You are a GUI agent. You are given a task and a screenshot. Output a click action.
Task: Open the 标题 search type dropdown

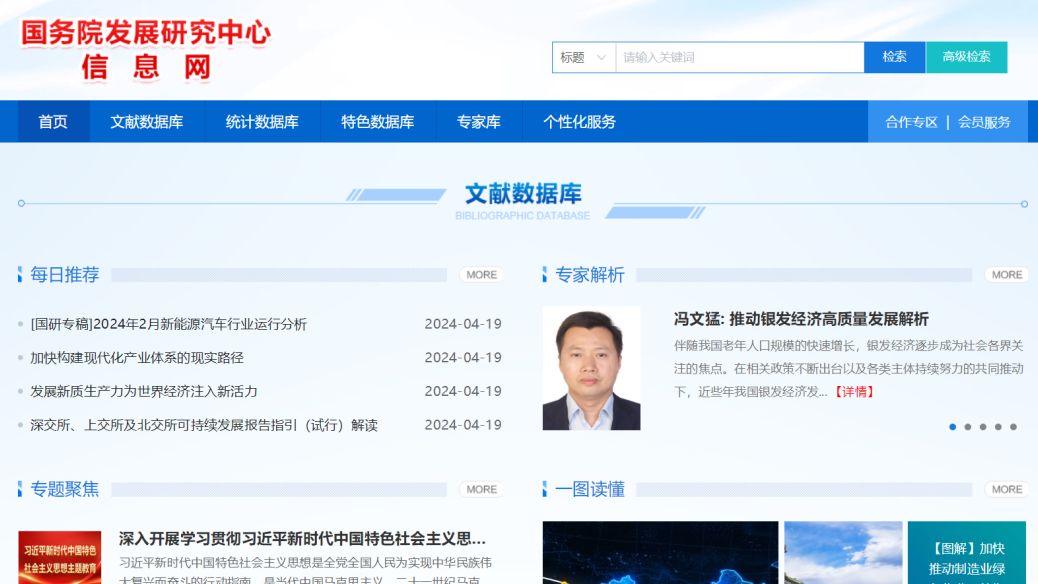pyautogui.click(x=583, y=58)
